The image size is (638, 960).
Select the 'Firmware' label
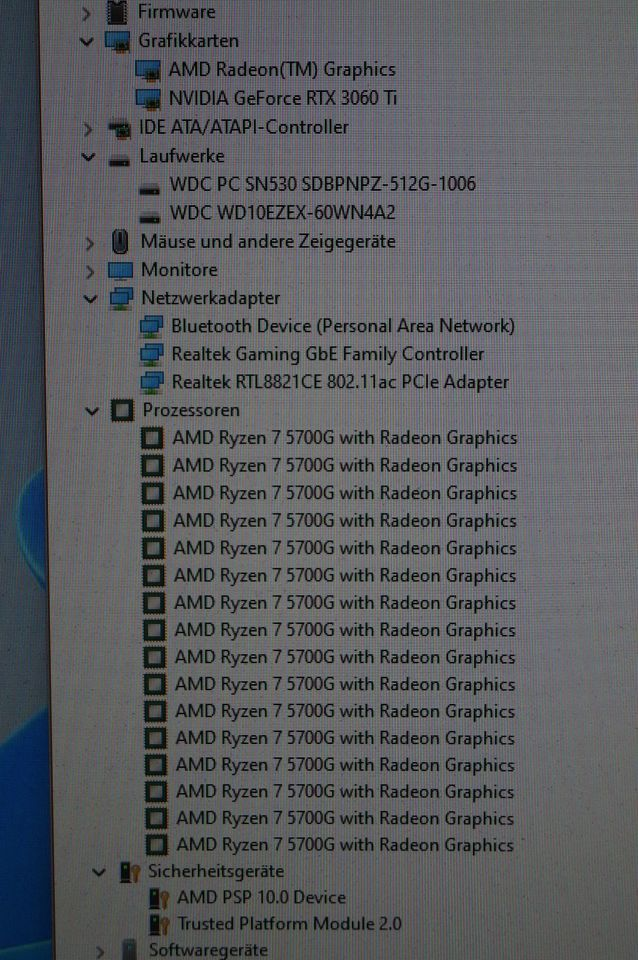pyautogui.click(x=176, y=12)
